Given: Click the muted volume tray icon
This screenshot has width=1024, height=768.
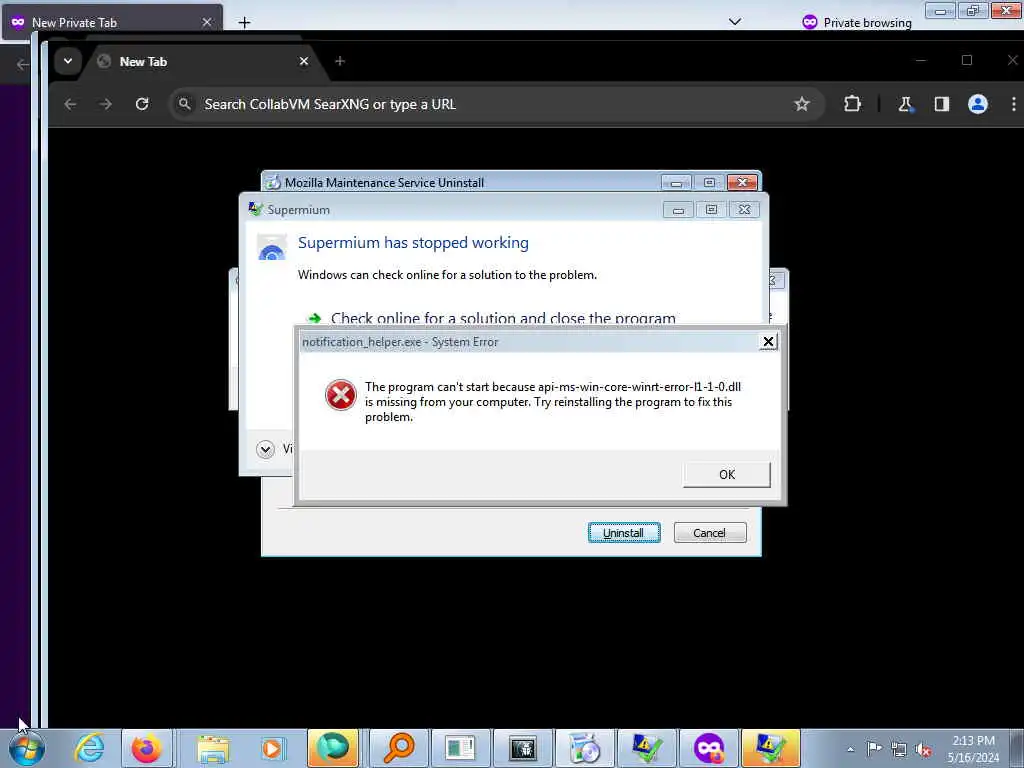Looking at the screenshot, I should coord(923,749).
